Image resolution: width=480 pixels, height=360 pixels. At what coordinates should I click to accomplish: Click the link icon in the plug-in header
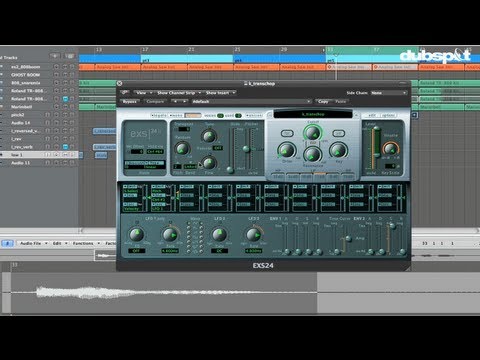(125, 92)
